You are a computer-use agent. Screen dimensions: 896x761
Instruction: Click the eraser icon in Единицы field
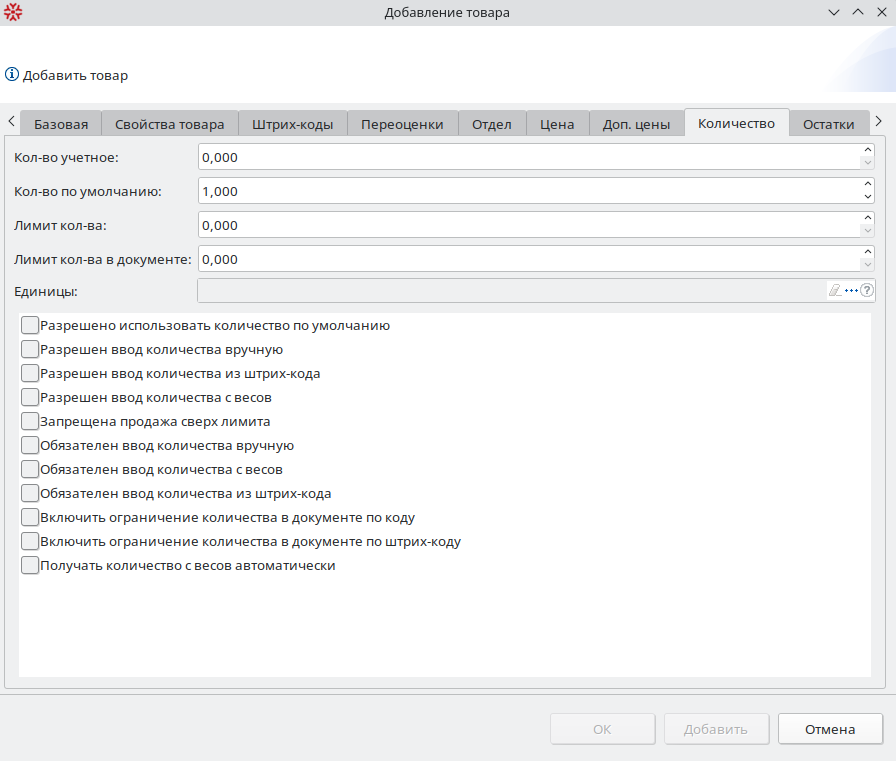click(835, 290)
